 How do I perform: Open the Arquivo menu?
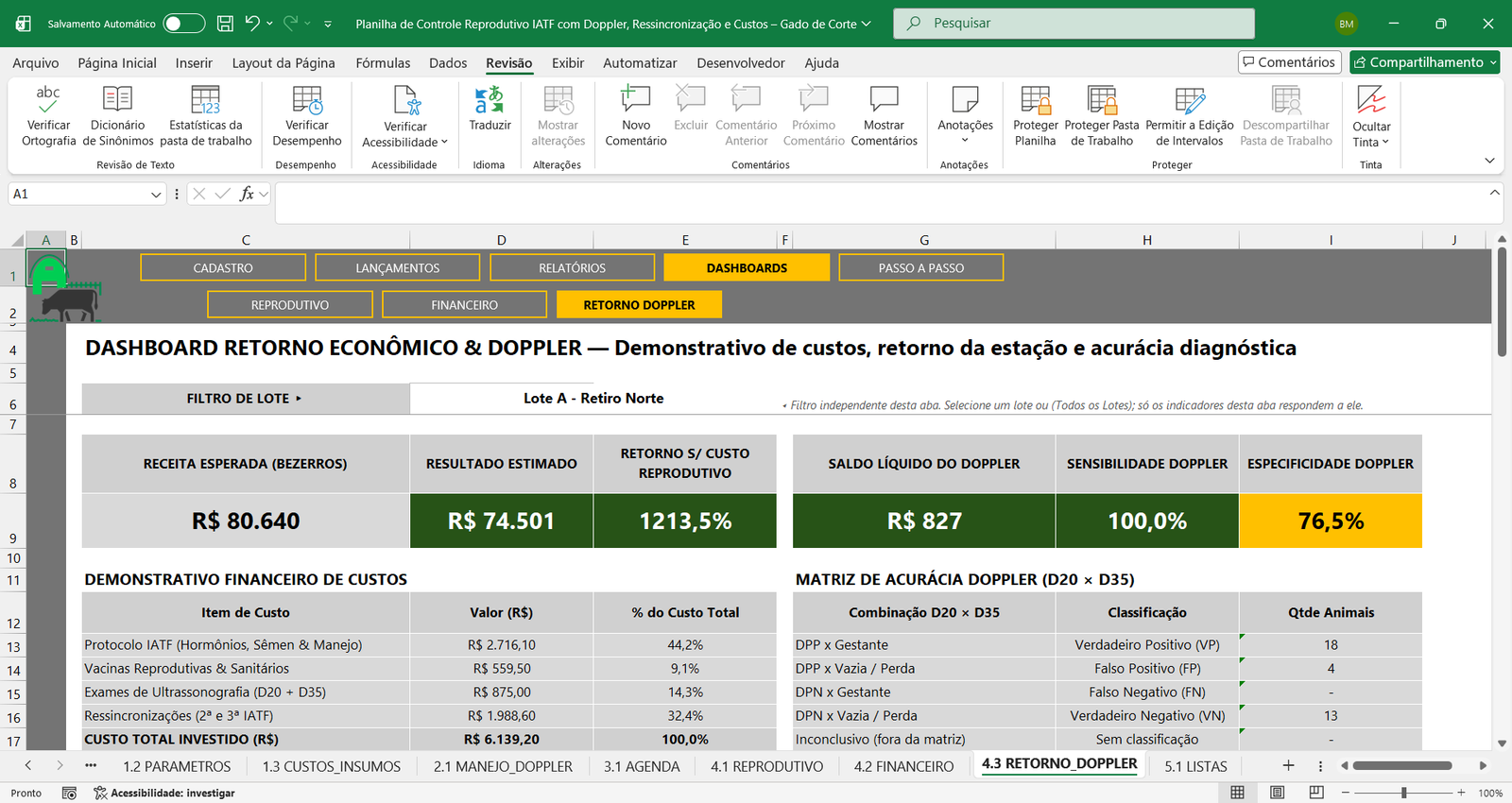pos(36,62)
